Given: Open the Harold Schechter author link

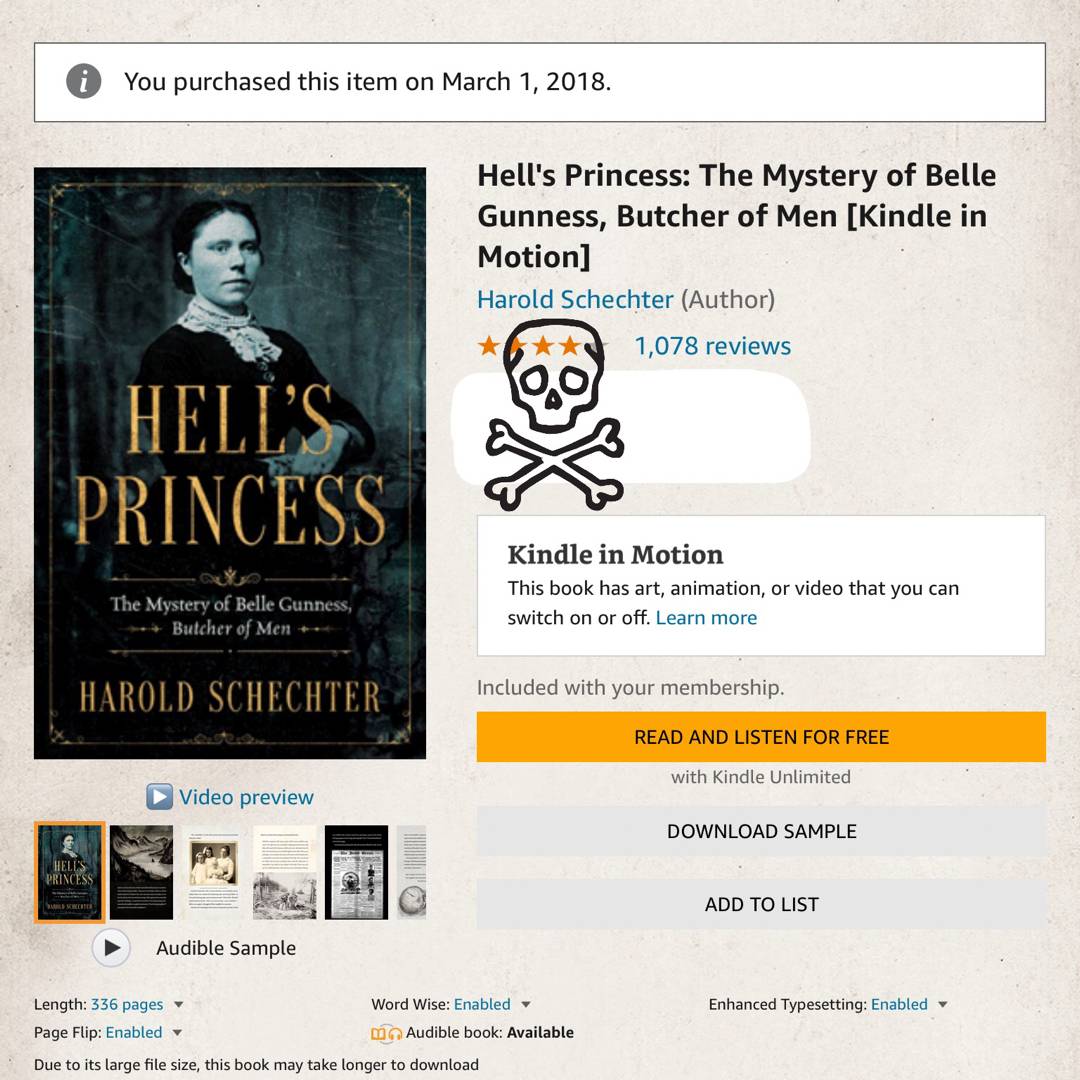Looking at the screenshot, I should (x=575, y=299).
